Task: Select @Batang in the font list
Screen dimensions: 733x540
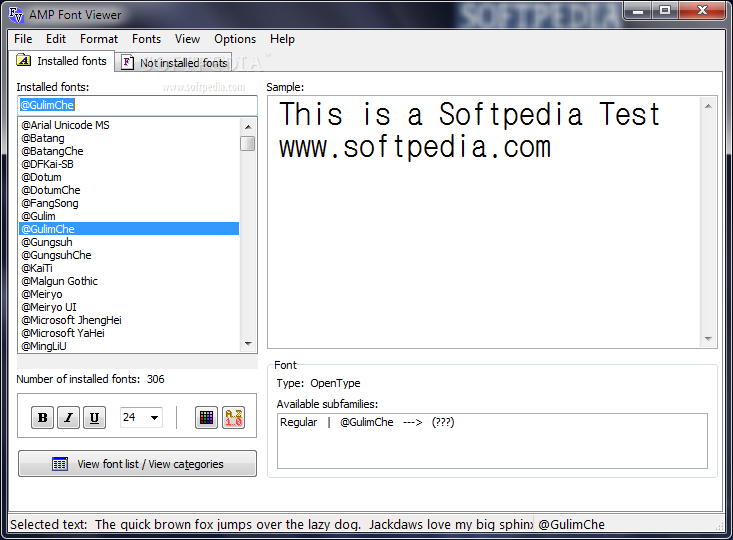Action: pyautogui.click(x=129, y=138)
